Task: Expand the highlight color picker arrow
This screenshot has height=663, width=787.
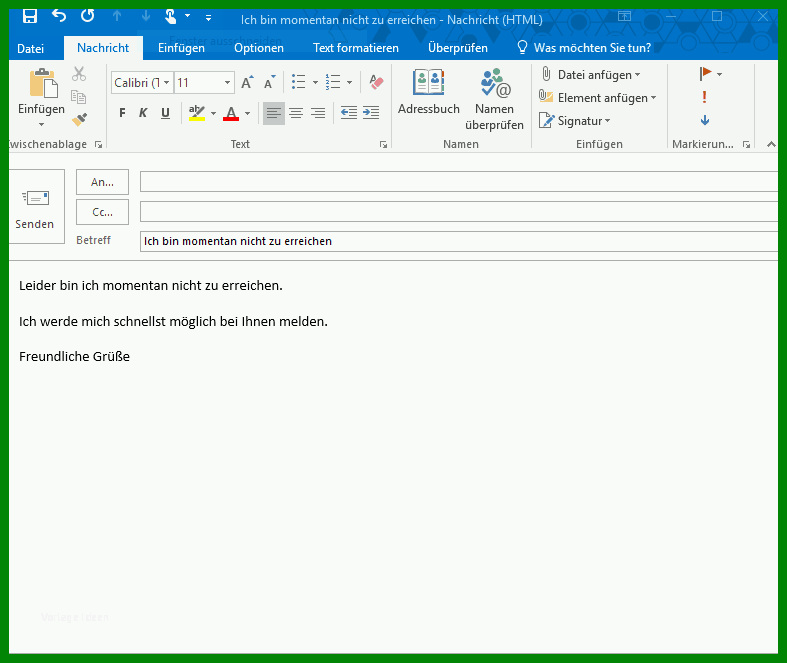Action: (213, 113)
